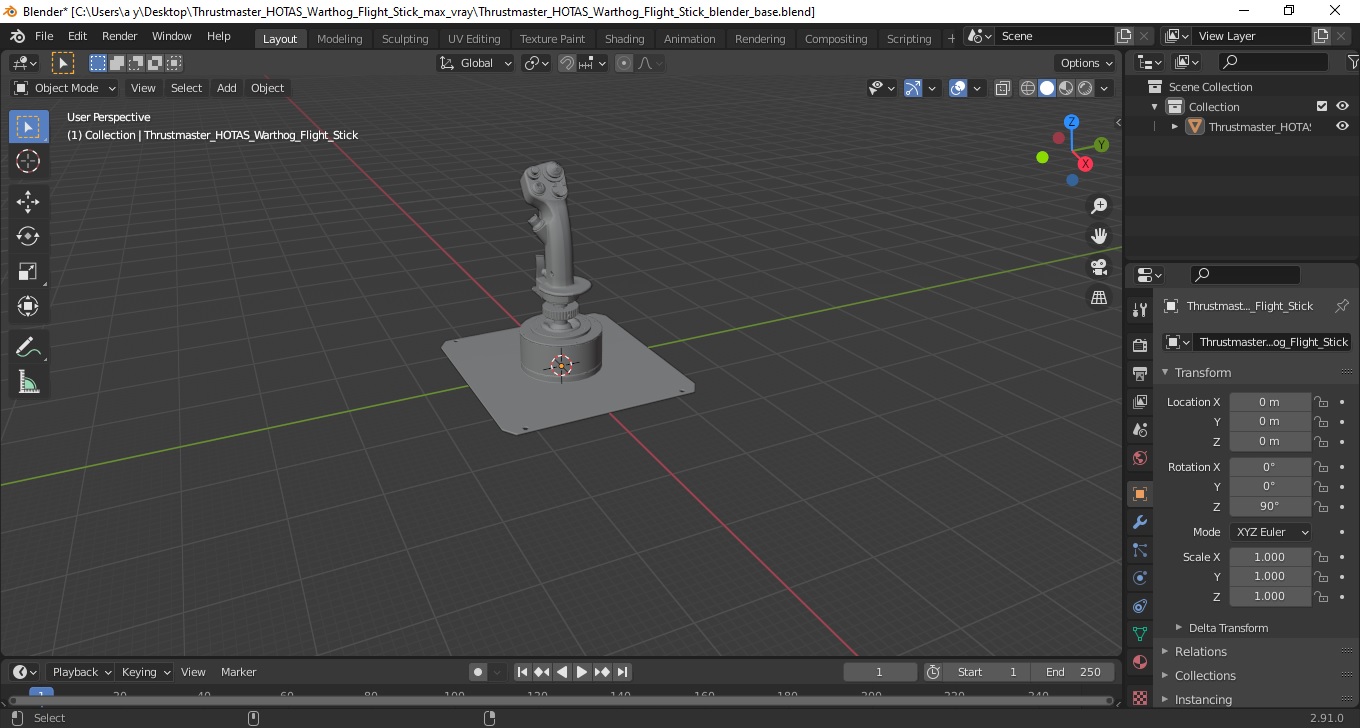Toggle viewport overlays display
The width and height of the screenshot is (1360, 728).
(x=958, y=88)
